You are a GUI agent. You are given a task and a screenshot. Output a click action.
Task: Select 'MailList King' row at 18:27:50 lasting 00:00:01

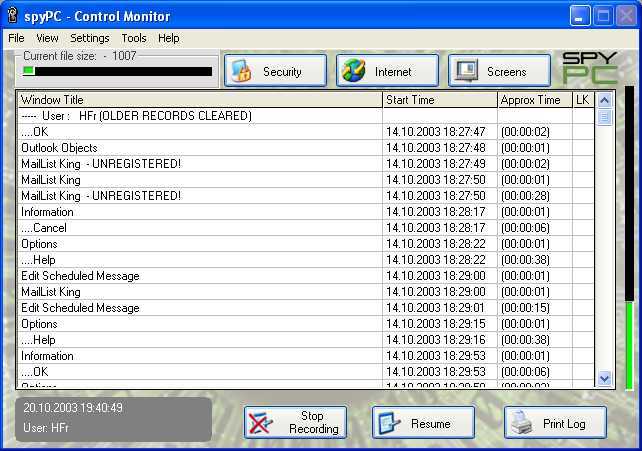pyautogui.click(x=306, y=180)
